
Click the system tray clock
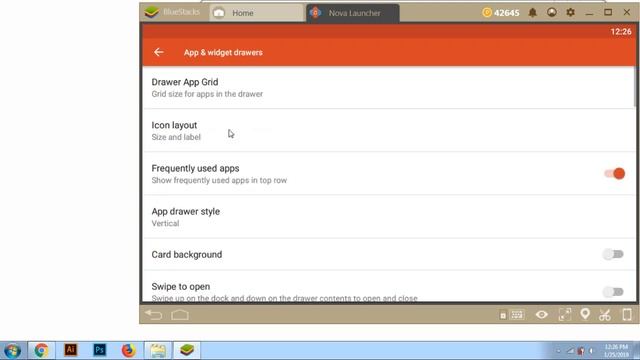point(616,351)
